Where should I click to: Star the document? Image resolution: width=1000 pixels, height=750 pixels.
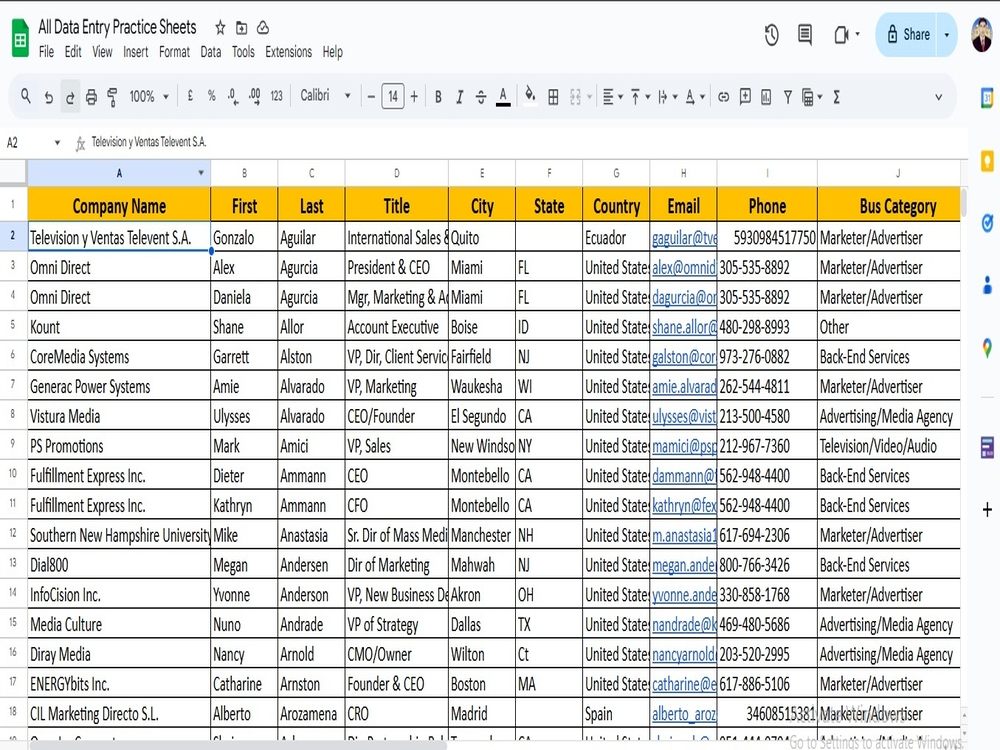220,27
